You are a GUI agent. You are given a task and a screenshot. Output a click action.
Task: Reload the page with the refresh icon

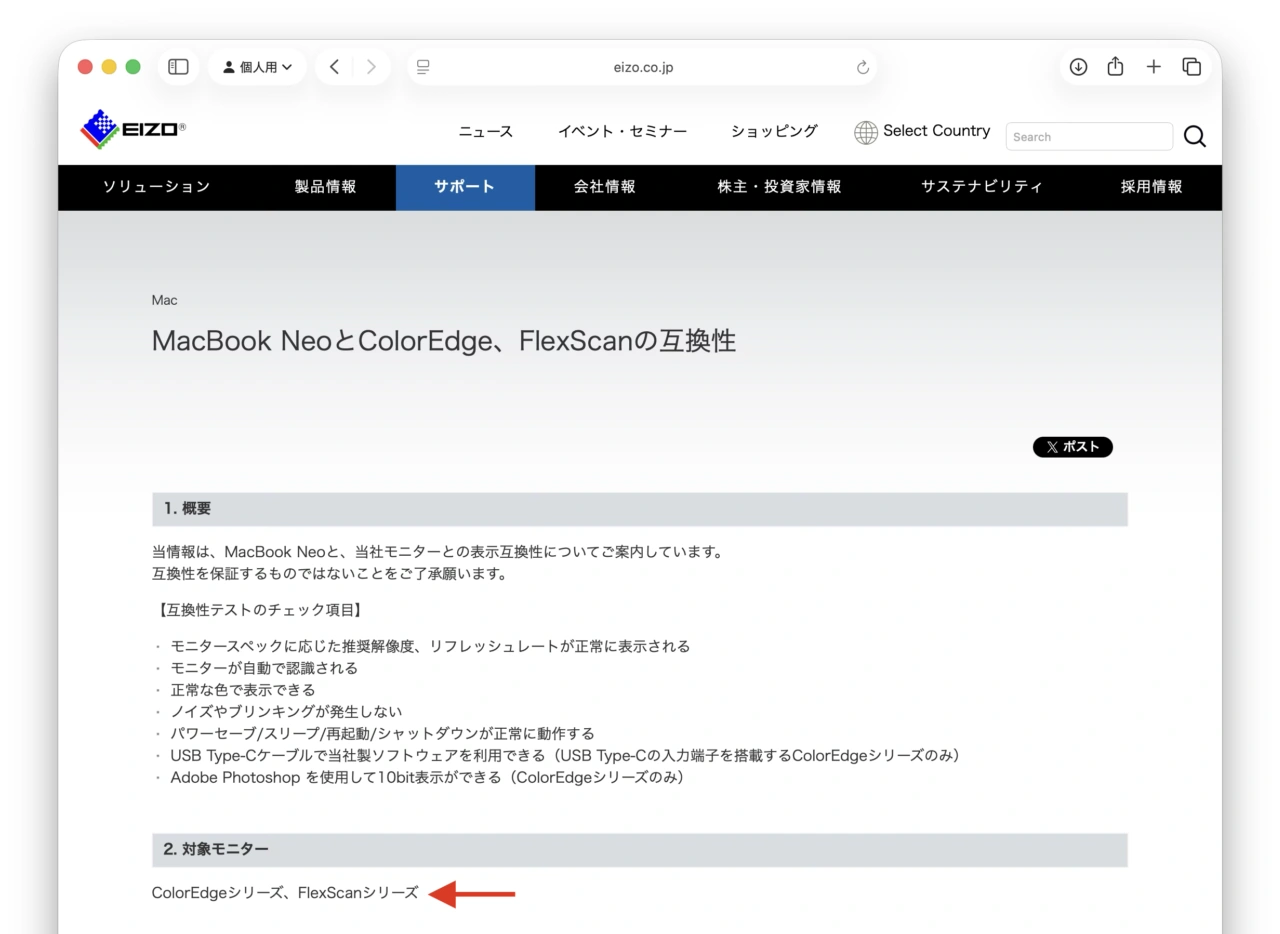point(863,67)
